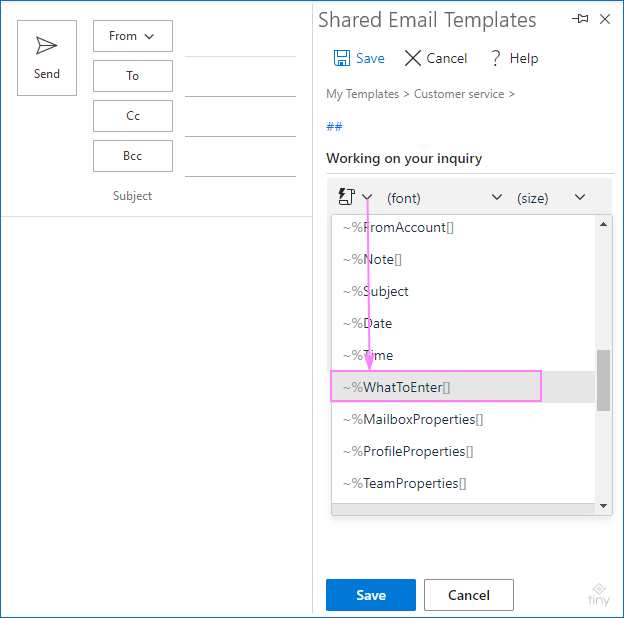Viewport: 624px width, 618px height.
Task: Click the insert macro icon
Action: coord(346,197)
